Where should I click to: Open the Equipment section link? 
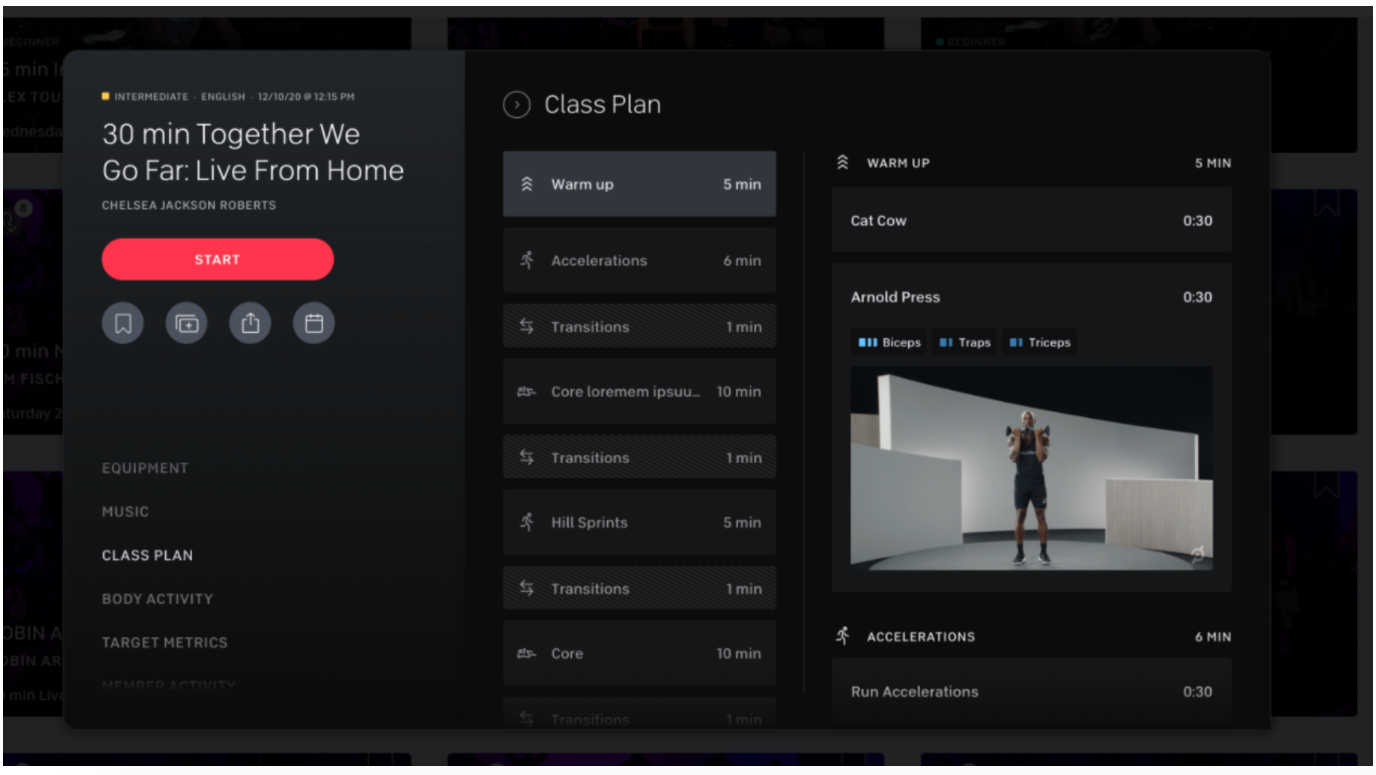144,467
